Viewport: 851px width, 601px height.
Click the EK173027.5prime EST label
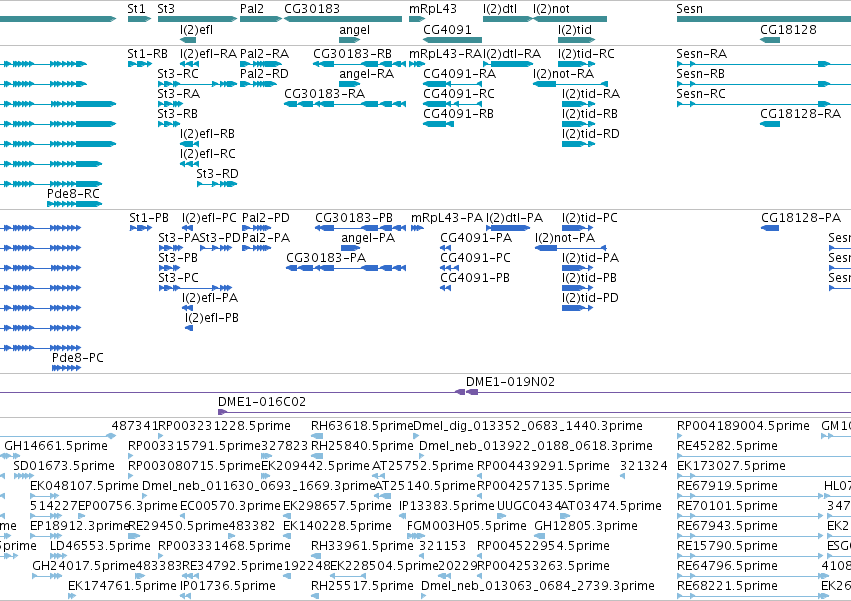[731, 466]
